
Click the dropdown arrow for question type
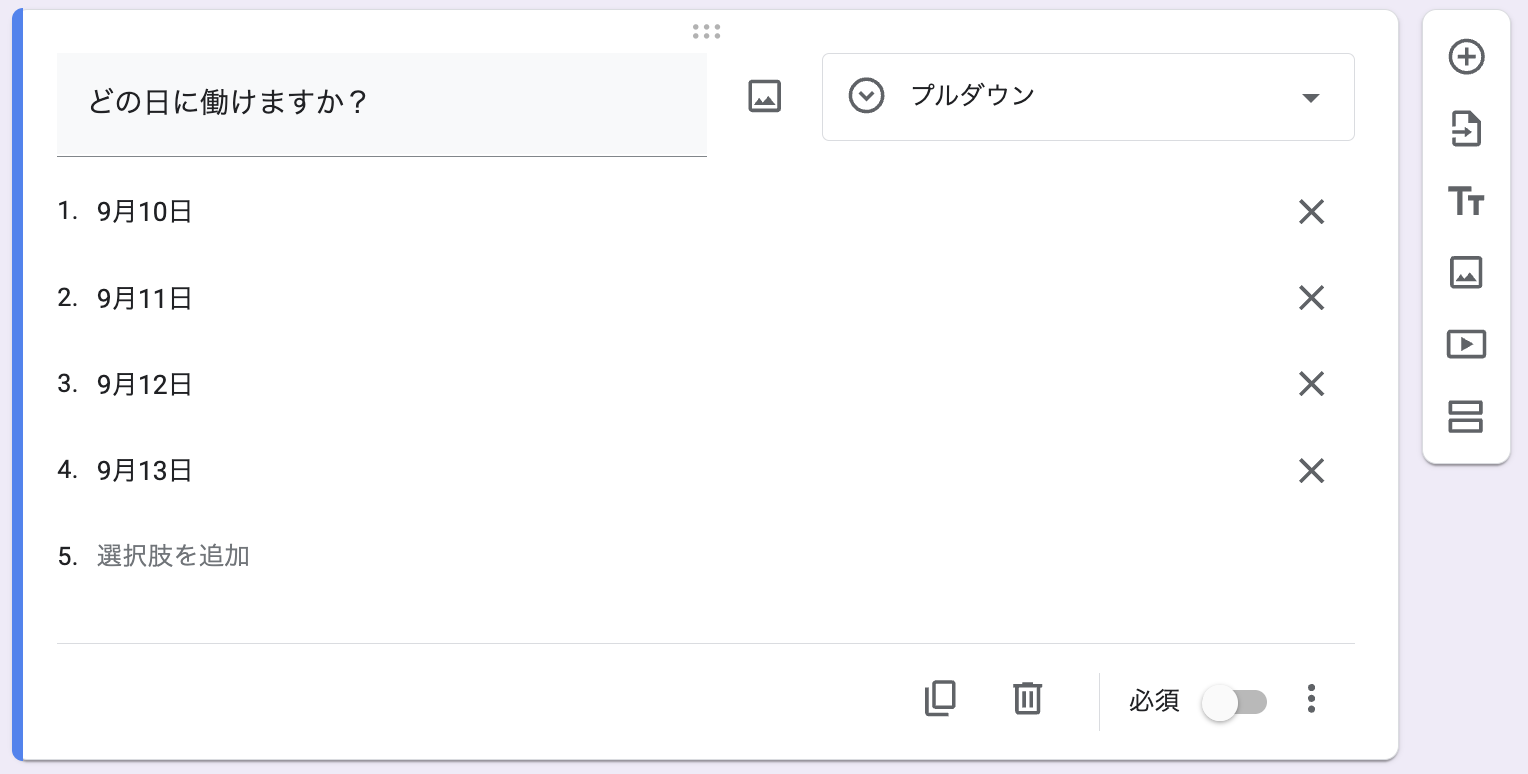tap(1310, 98)
